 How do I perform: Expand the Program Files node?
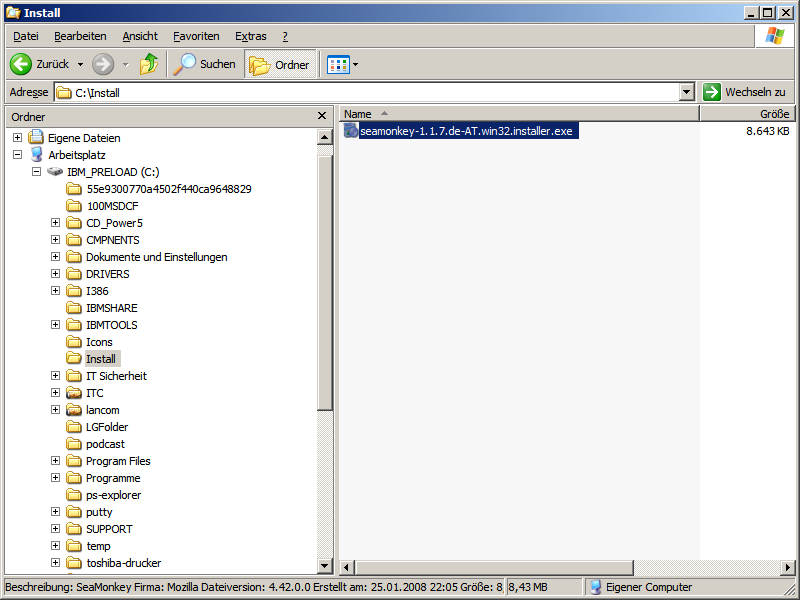click(55, 461)
